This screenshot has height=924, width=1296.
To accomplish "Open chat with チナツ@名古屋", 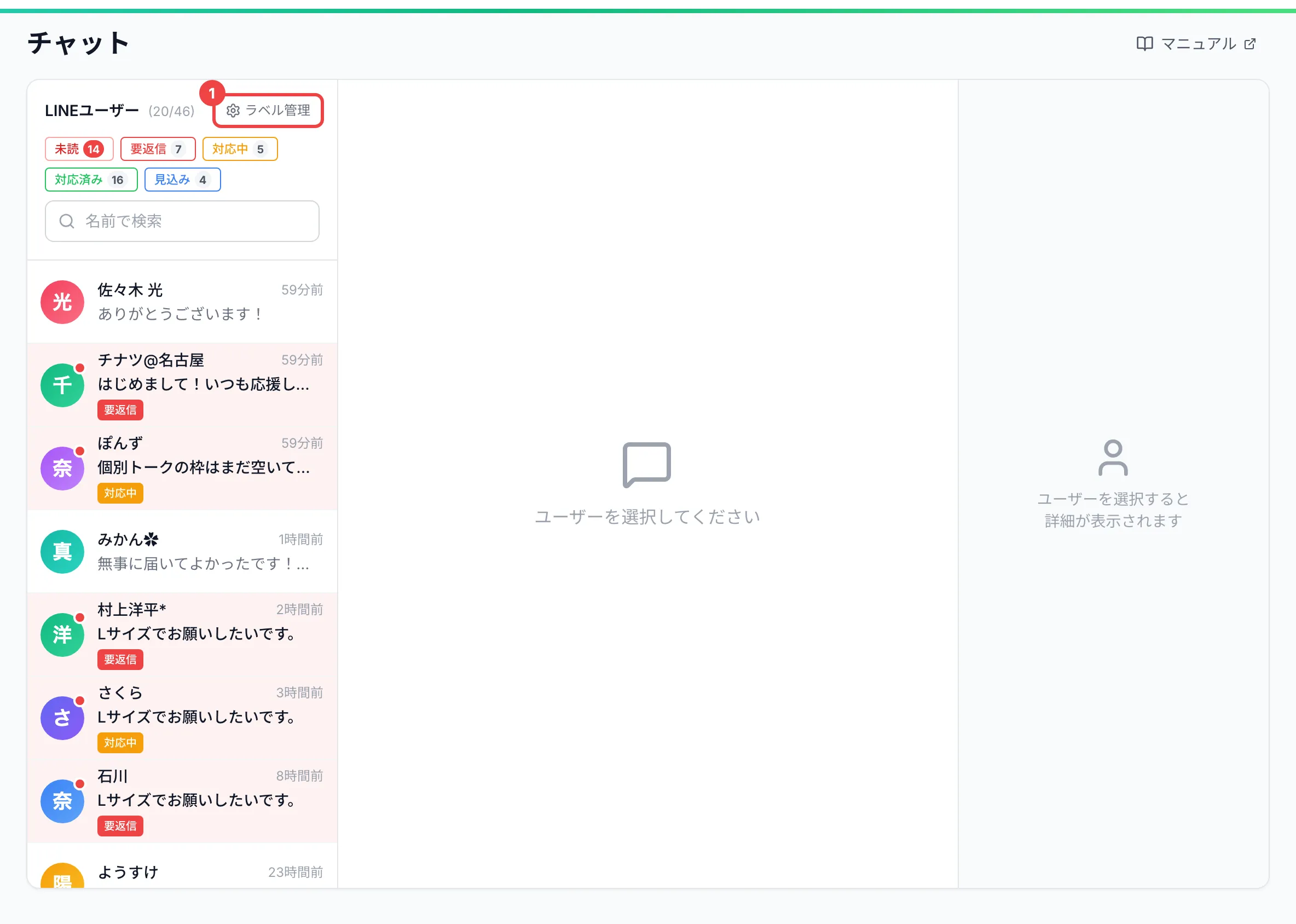I will tap(182, 385).
